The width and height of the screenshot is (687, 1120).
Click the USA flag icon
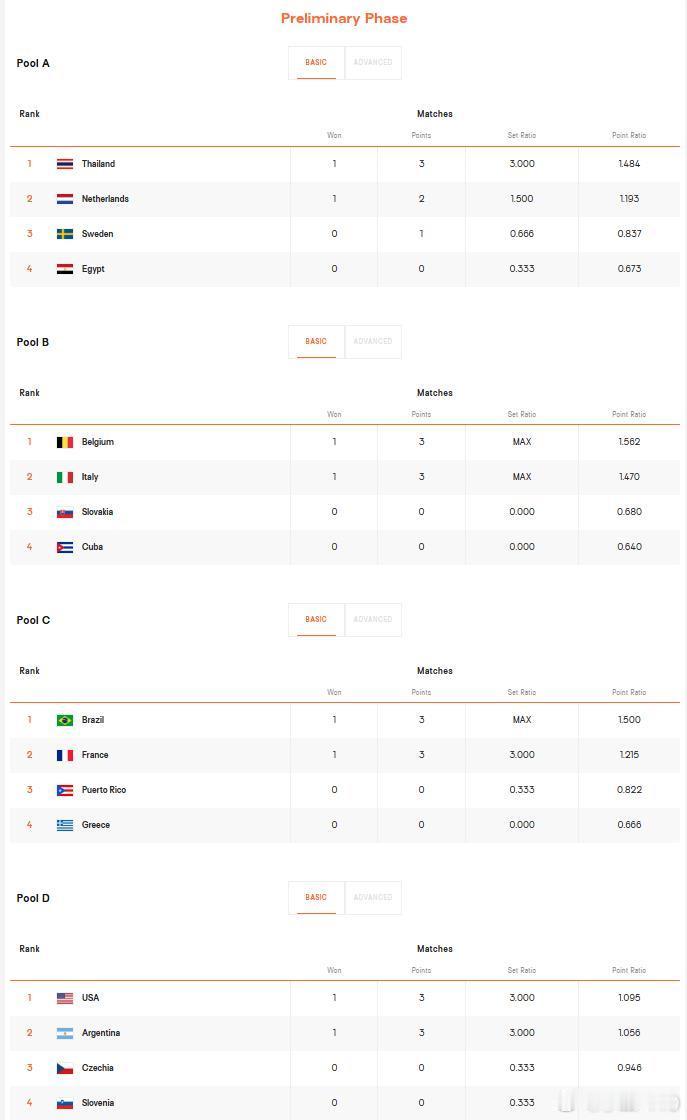[65, 998]
